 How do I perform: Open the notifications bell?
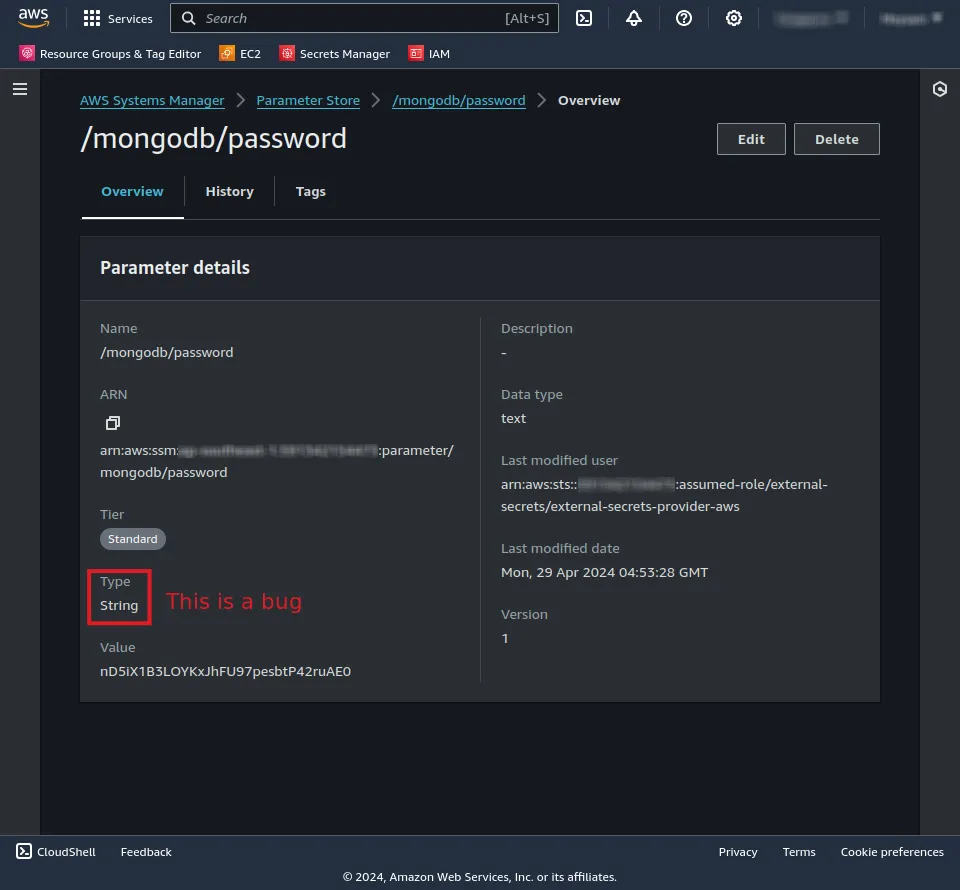634,18
